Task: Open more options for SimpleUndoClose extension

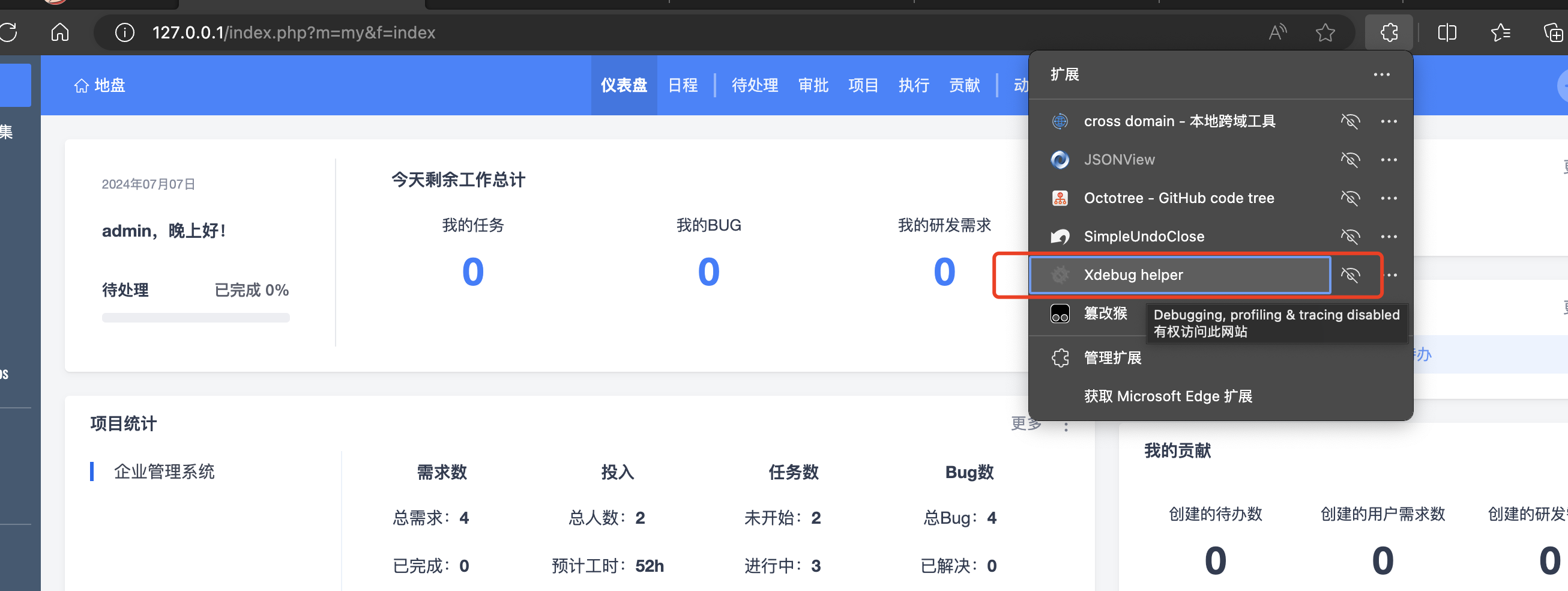Action: (x=1389, y=237)
